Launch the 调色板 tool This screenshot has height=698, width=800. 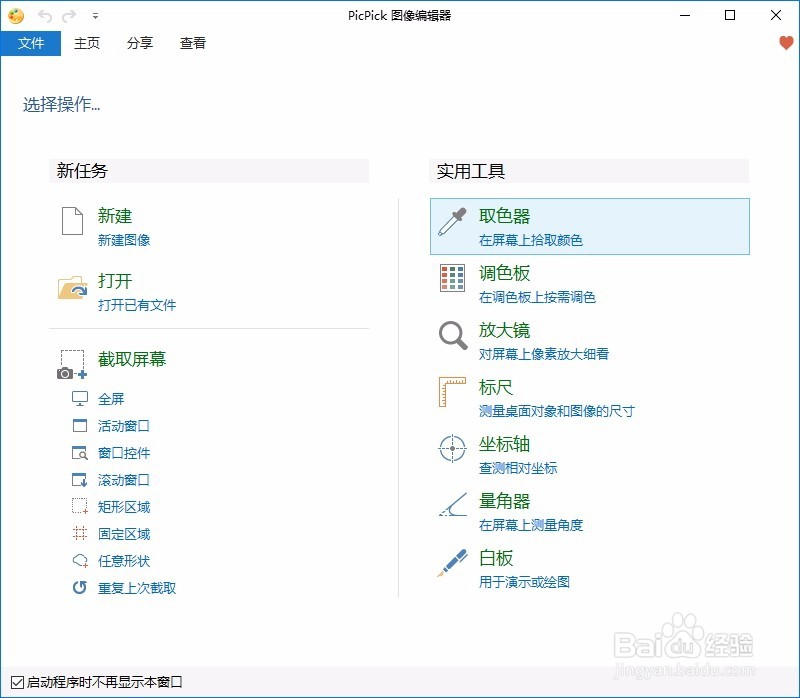[x=505, y=273]
